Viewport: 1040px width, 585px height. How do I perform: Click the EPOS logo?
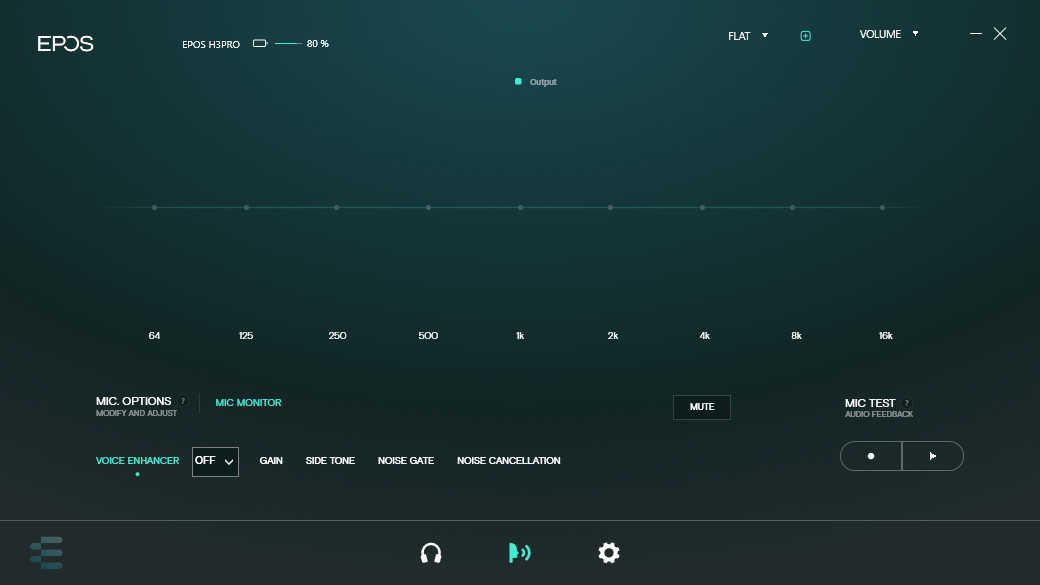[65, 44]
